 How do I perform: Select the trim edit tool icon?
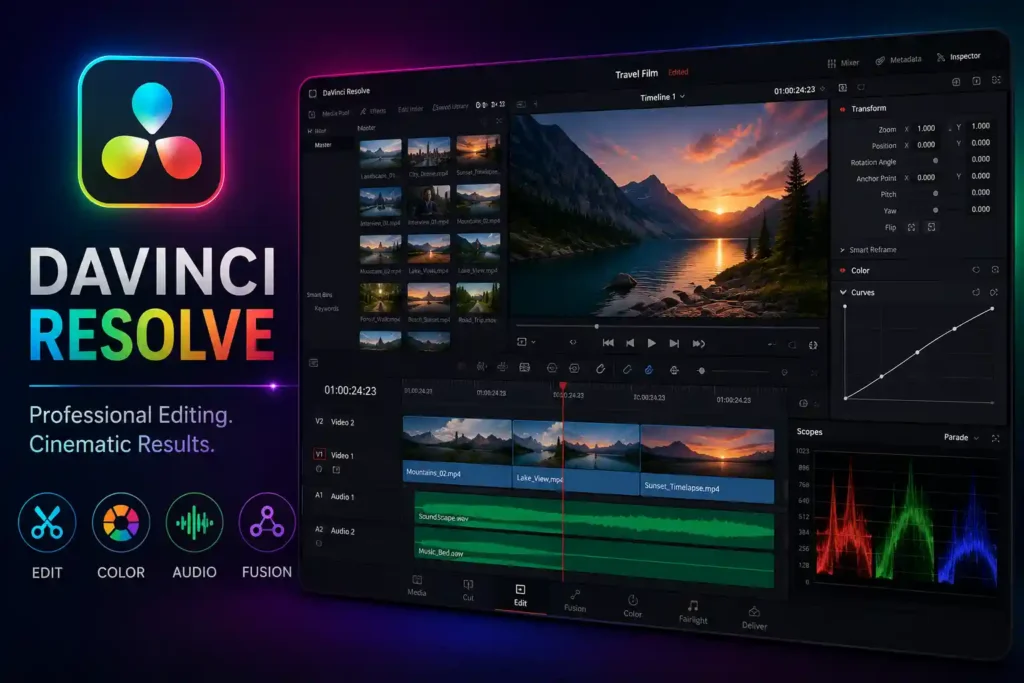[x=481, y=367]
